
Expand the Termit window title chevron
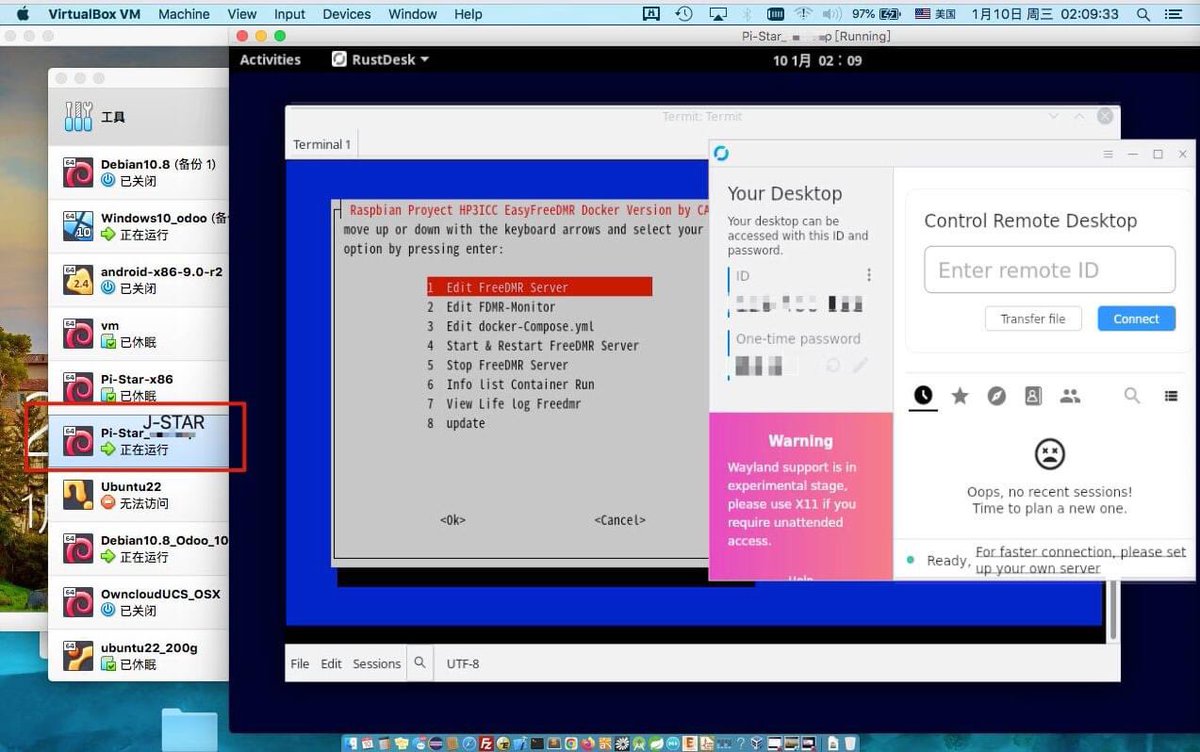coord(1054,116)
